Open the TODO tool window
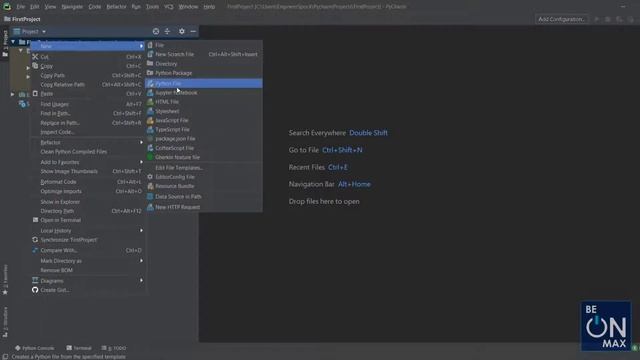640x360 pixels. click(114, 348)
